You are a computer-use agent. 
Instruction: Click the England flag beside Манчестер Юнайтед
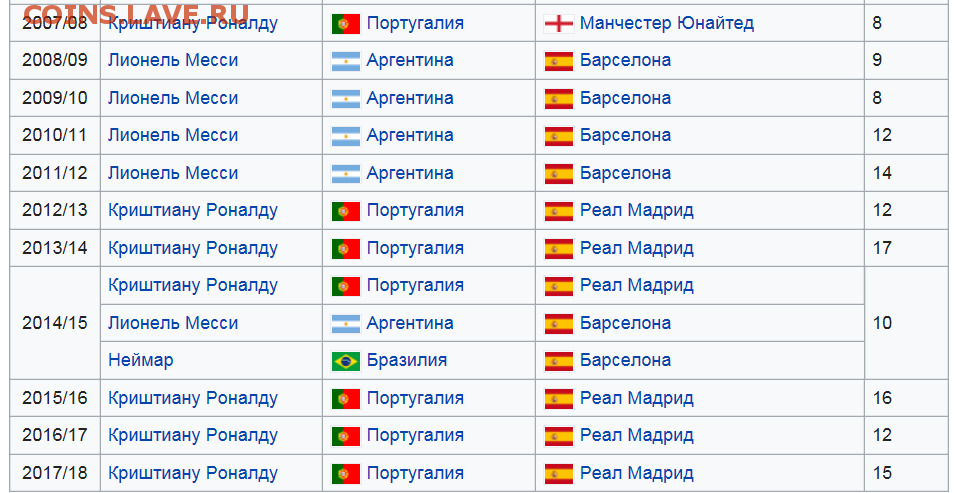559,24
